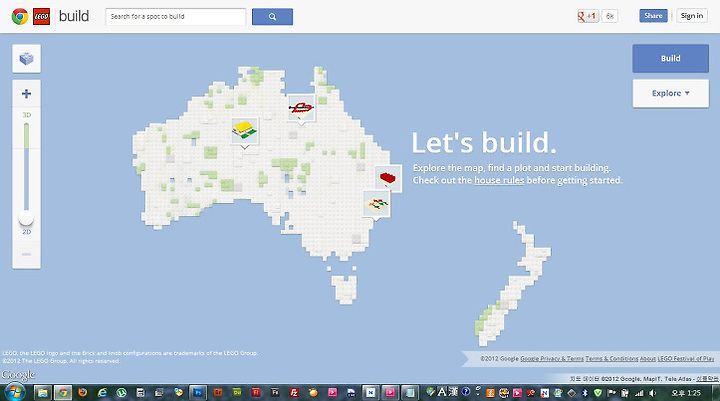Click the Share button
720x401 pixels.
653,16
